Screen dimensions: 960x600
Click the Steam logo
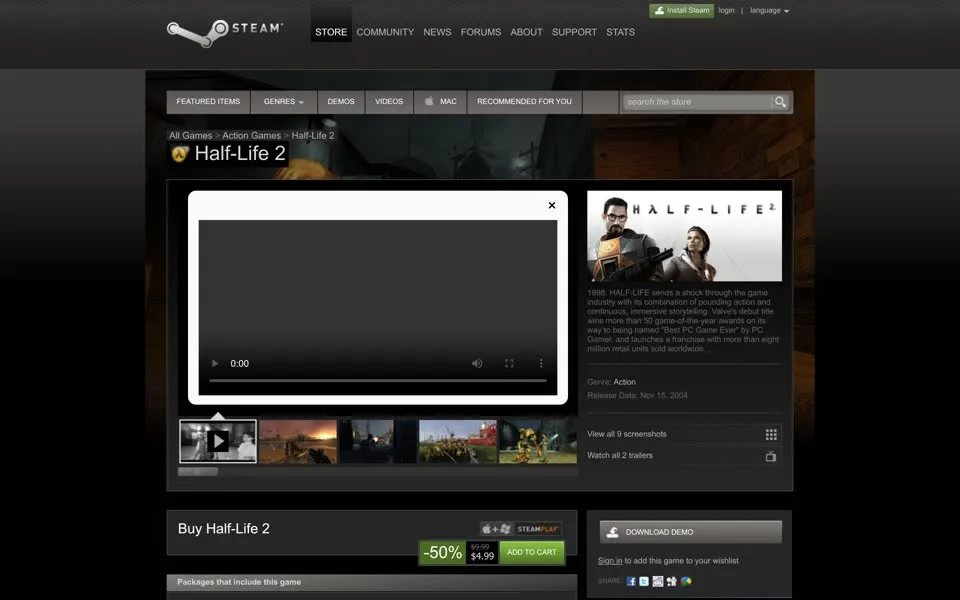(x=225, y=33)
